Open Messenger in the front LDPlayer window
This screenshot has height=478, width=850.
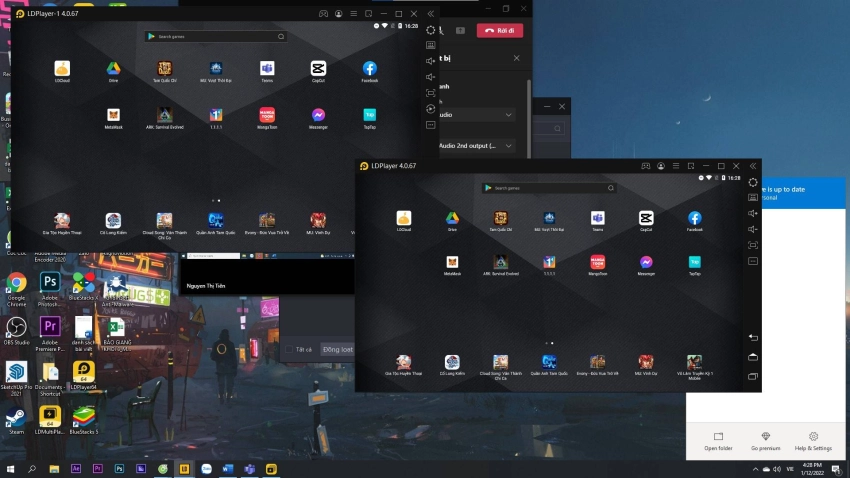point(646,262)
